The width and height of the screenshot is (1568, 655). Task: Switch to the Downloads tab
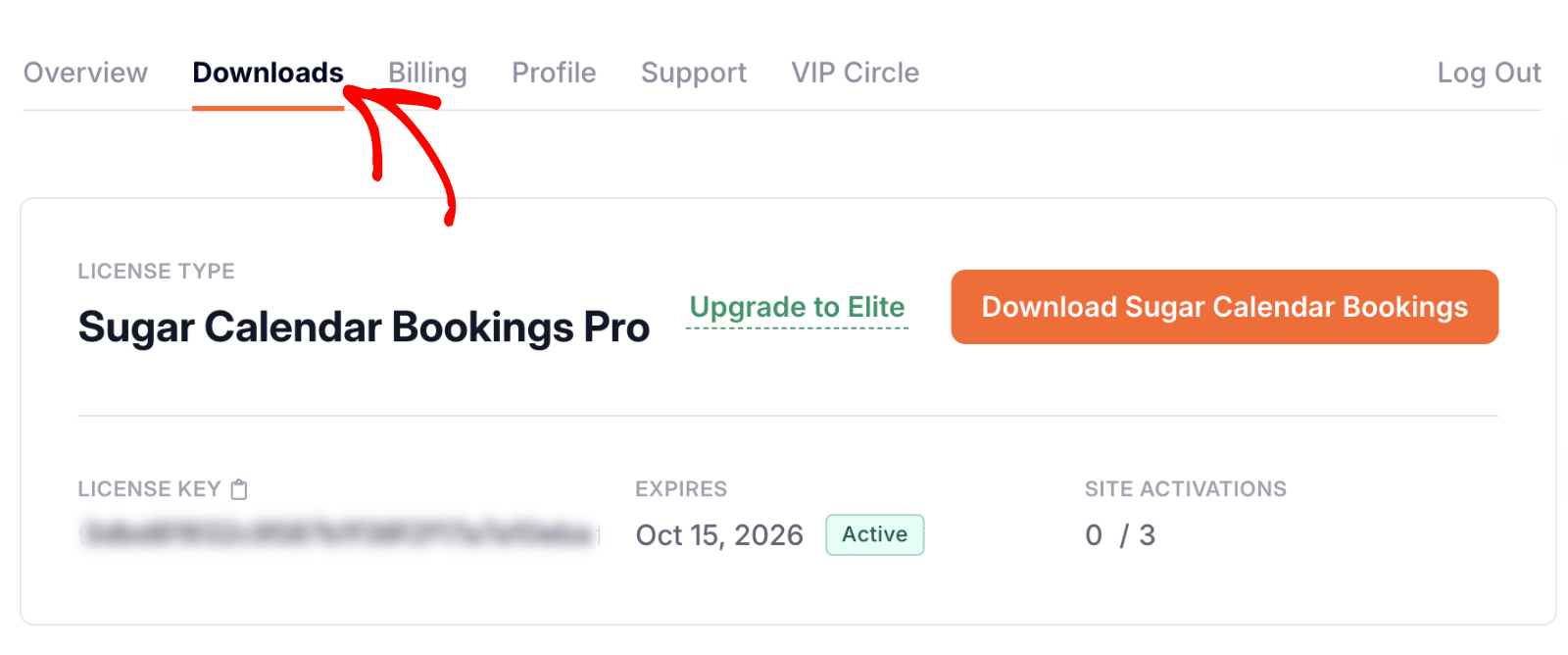[268, 73]
